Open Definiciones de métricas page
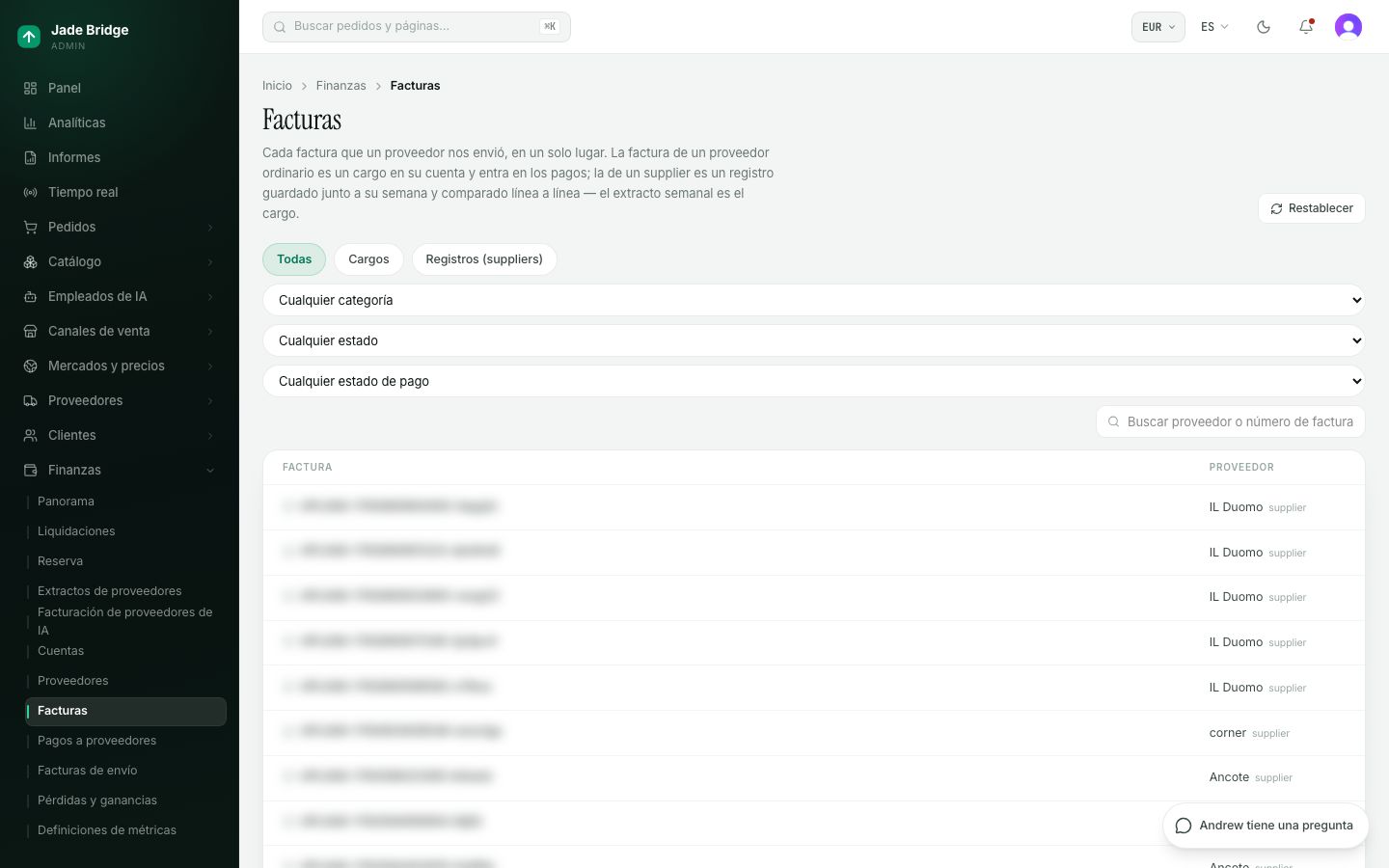 point(125,830)
